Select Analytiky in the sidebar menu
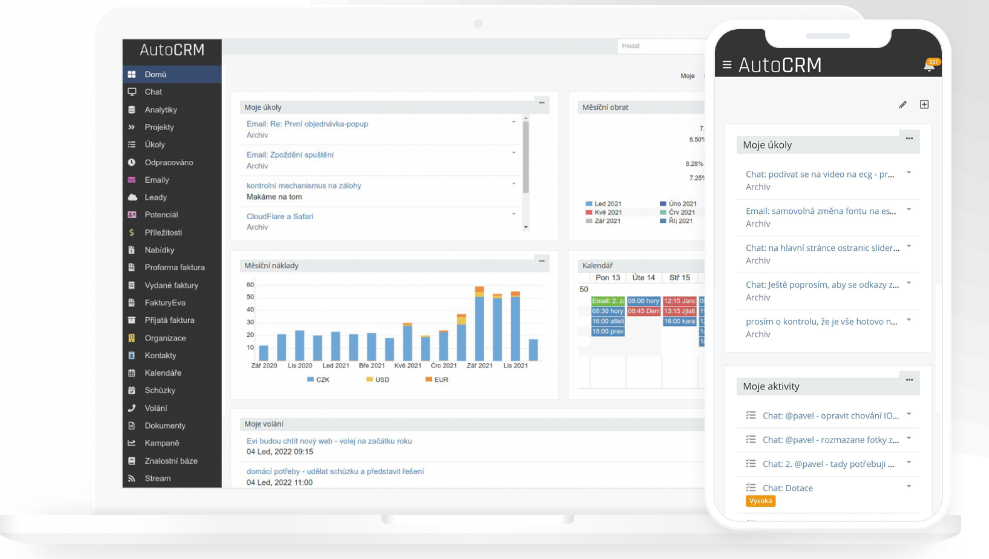 point(160,110)
